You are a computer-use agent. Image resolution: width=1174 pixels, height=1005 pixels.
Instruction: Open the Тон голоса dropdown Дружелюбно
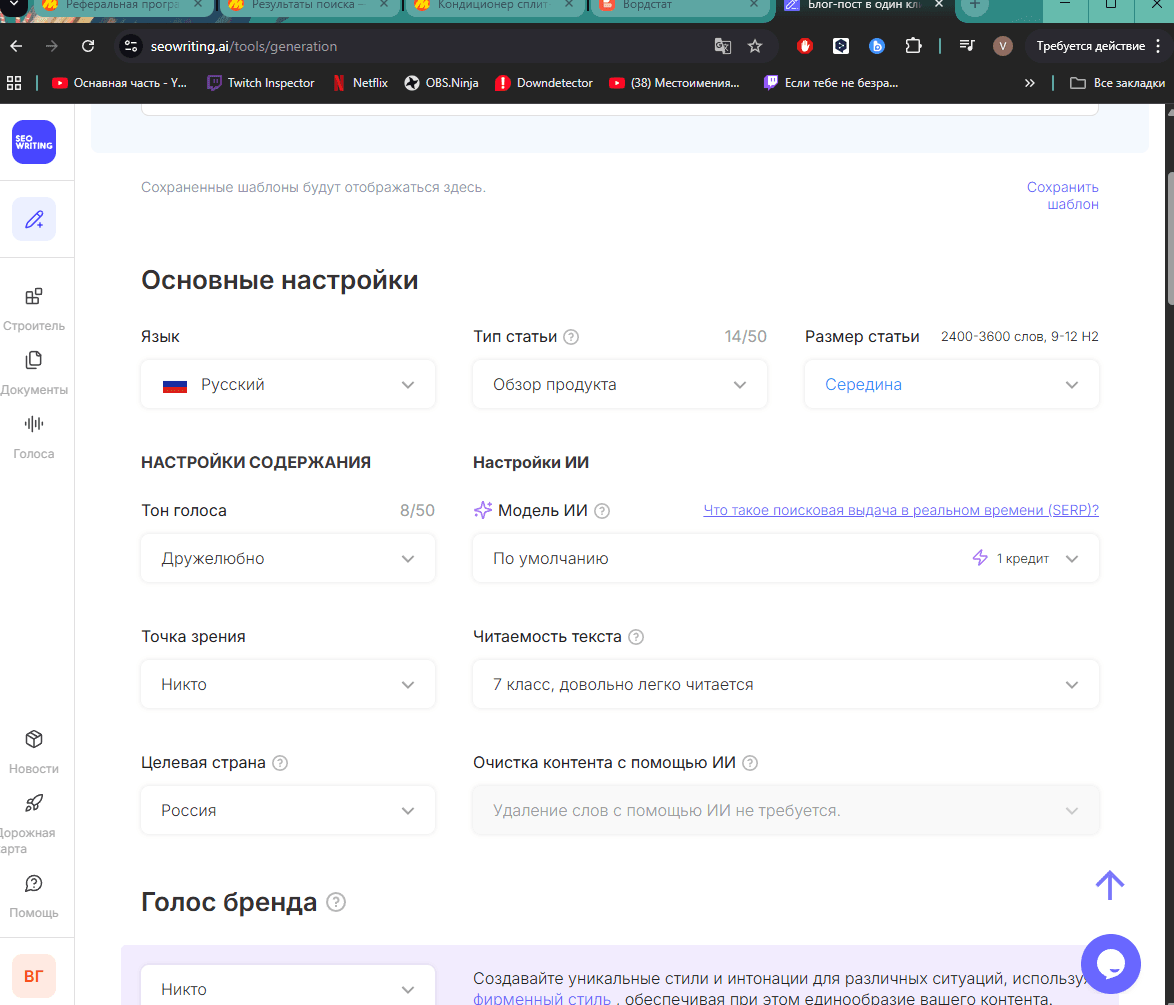coord(288,559)
